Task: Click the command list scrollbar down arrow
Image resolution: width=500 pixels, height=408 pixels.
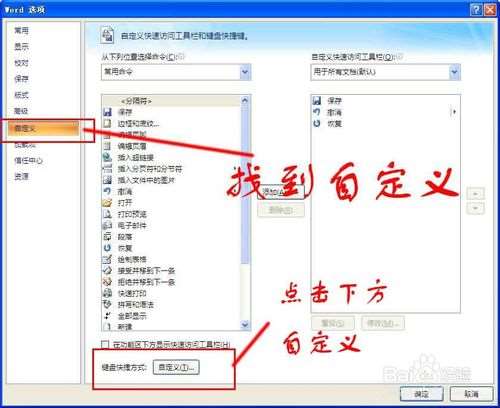Action: tap(245, 325)
